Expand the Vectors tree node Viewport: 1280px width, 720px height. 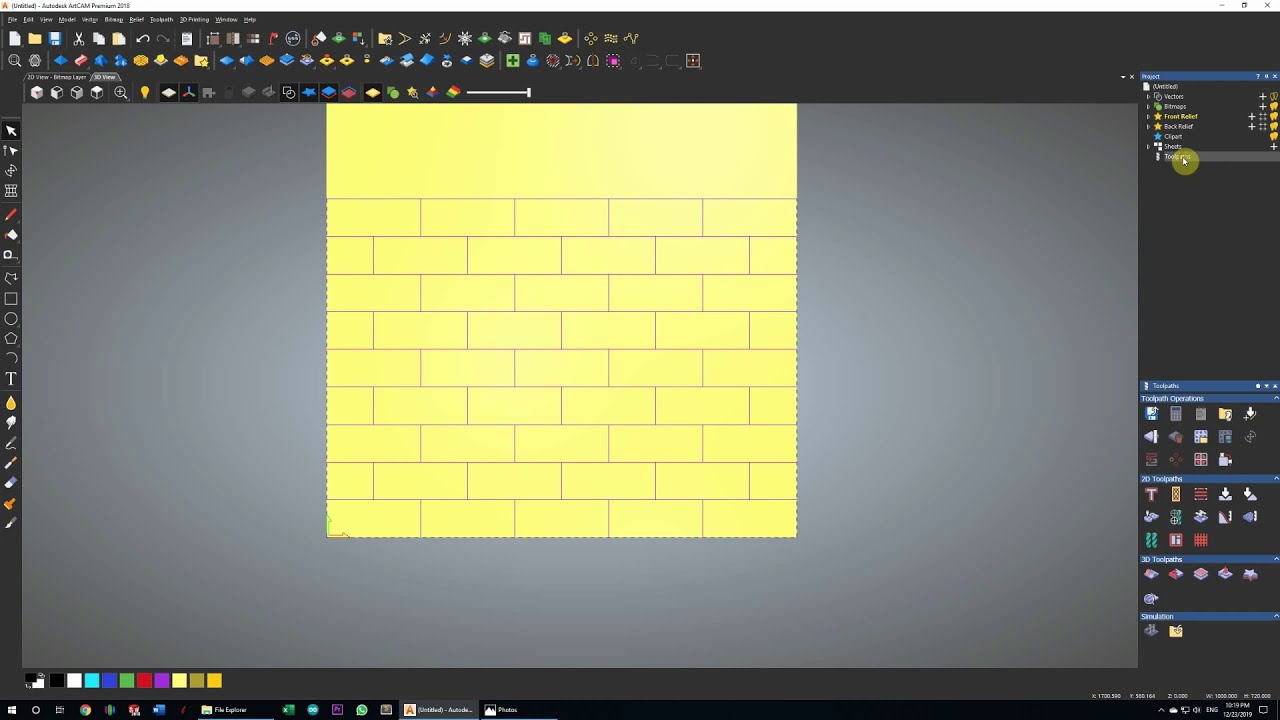coord(1148,96)
